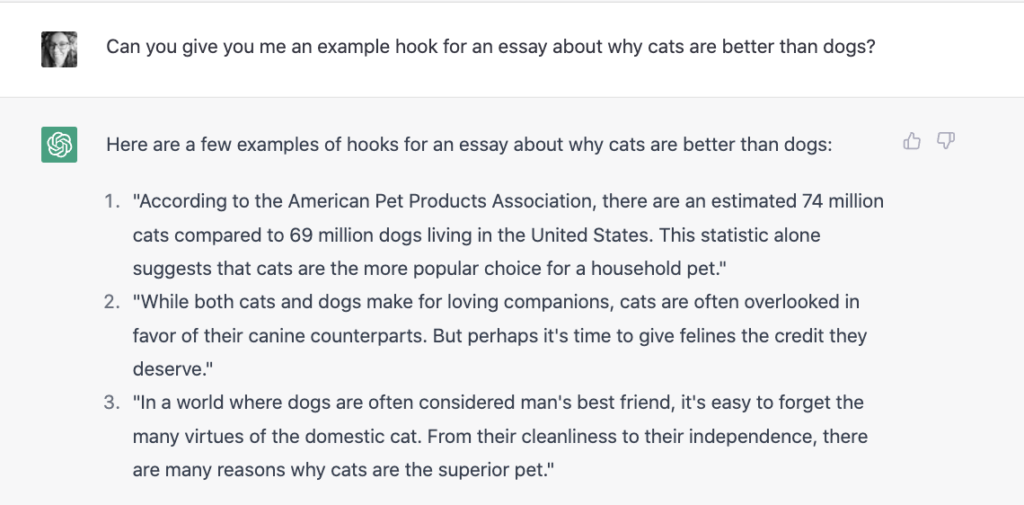Click the thumbs up feedback icon

912,142
